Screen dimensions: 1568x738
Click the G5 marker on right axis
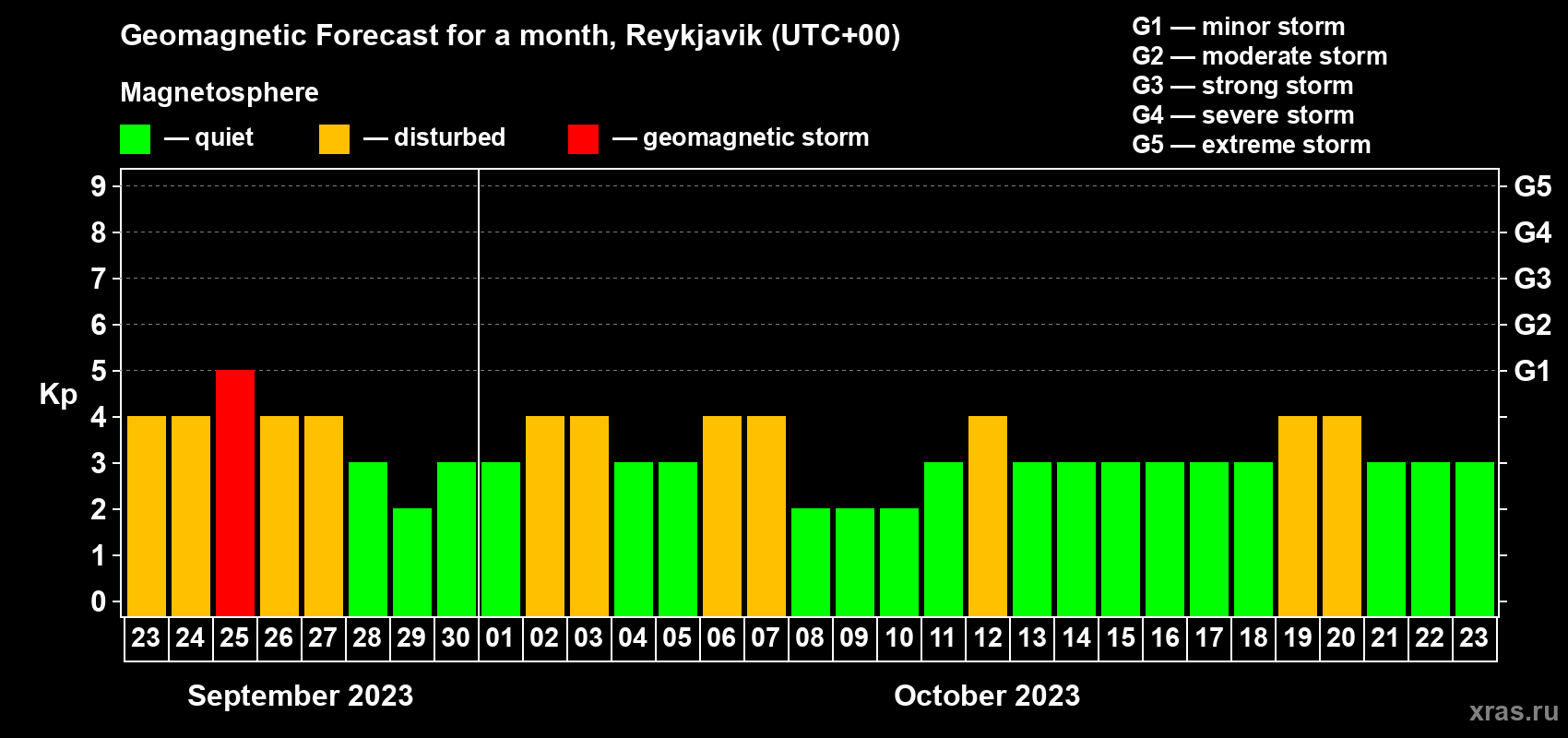point(1532,186)
